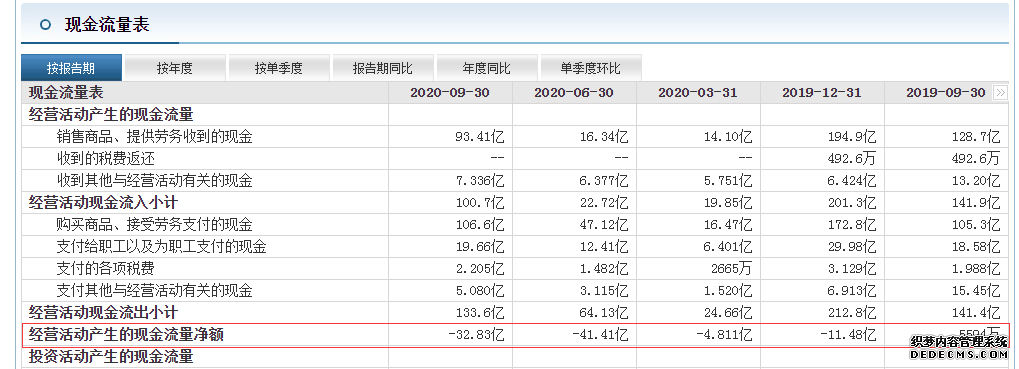This screenshot has width=1019, height=369.
Task: Click the 经营活动产生的现金流量净额 row label
Action: (x=127, y=335)
